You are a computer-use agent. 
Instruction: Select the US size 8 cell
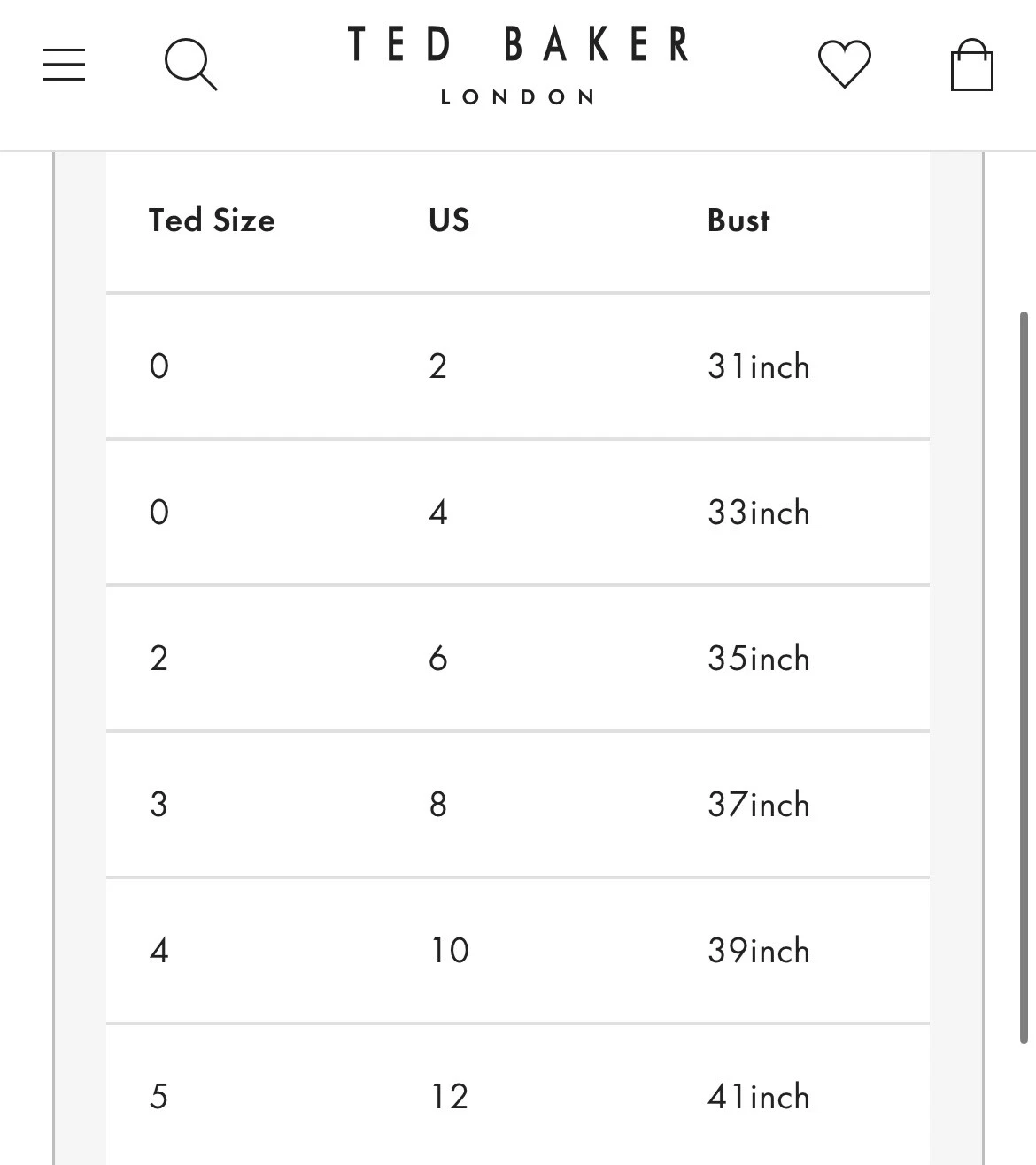click(438, 805)
